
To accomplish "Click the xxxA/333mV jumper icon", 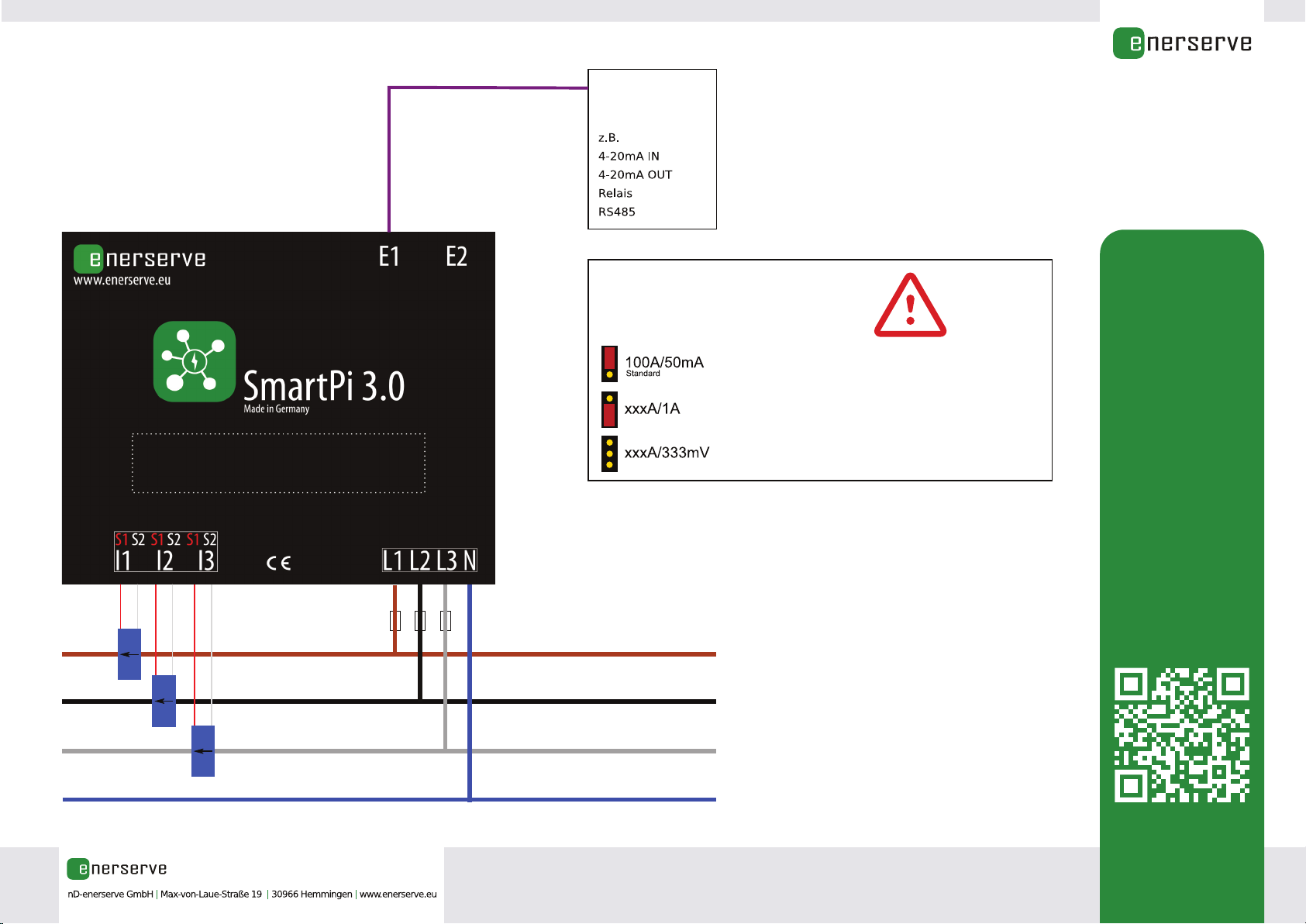I will (610, 453).
